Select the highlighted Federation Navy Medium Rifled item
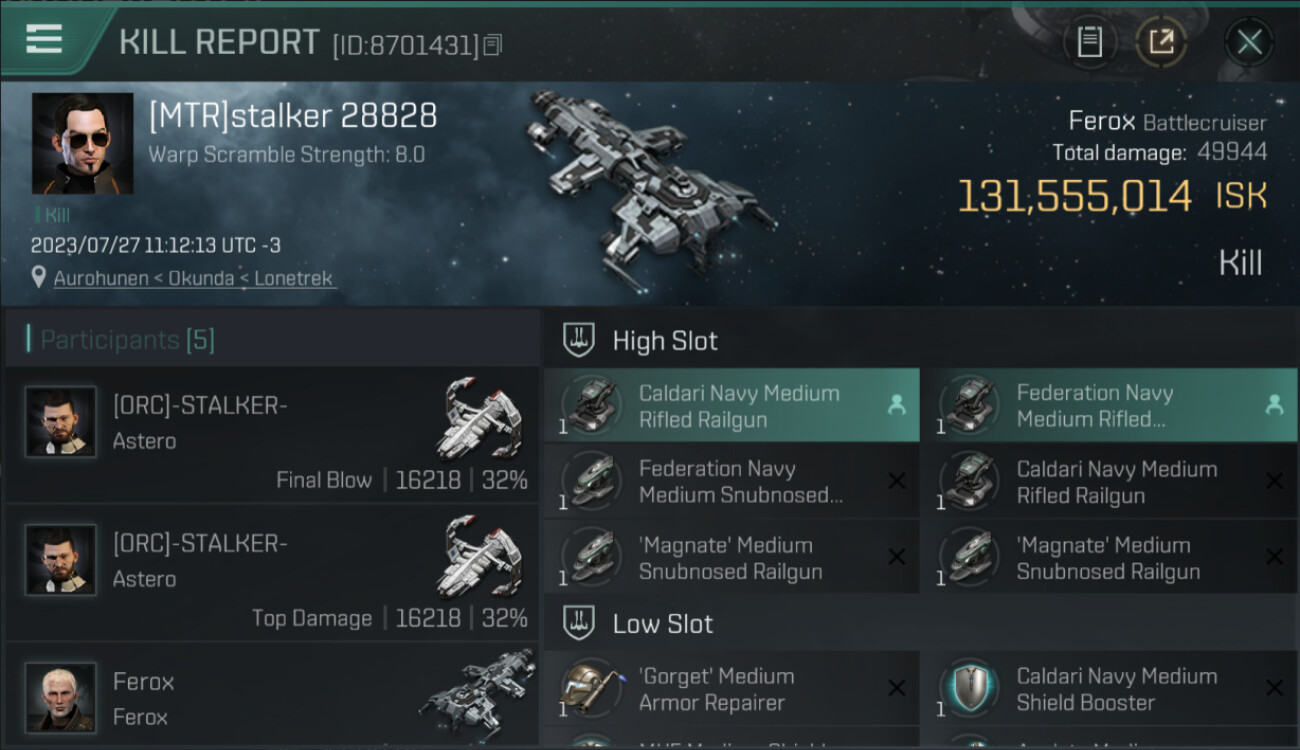 coord(1108,406)
